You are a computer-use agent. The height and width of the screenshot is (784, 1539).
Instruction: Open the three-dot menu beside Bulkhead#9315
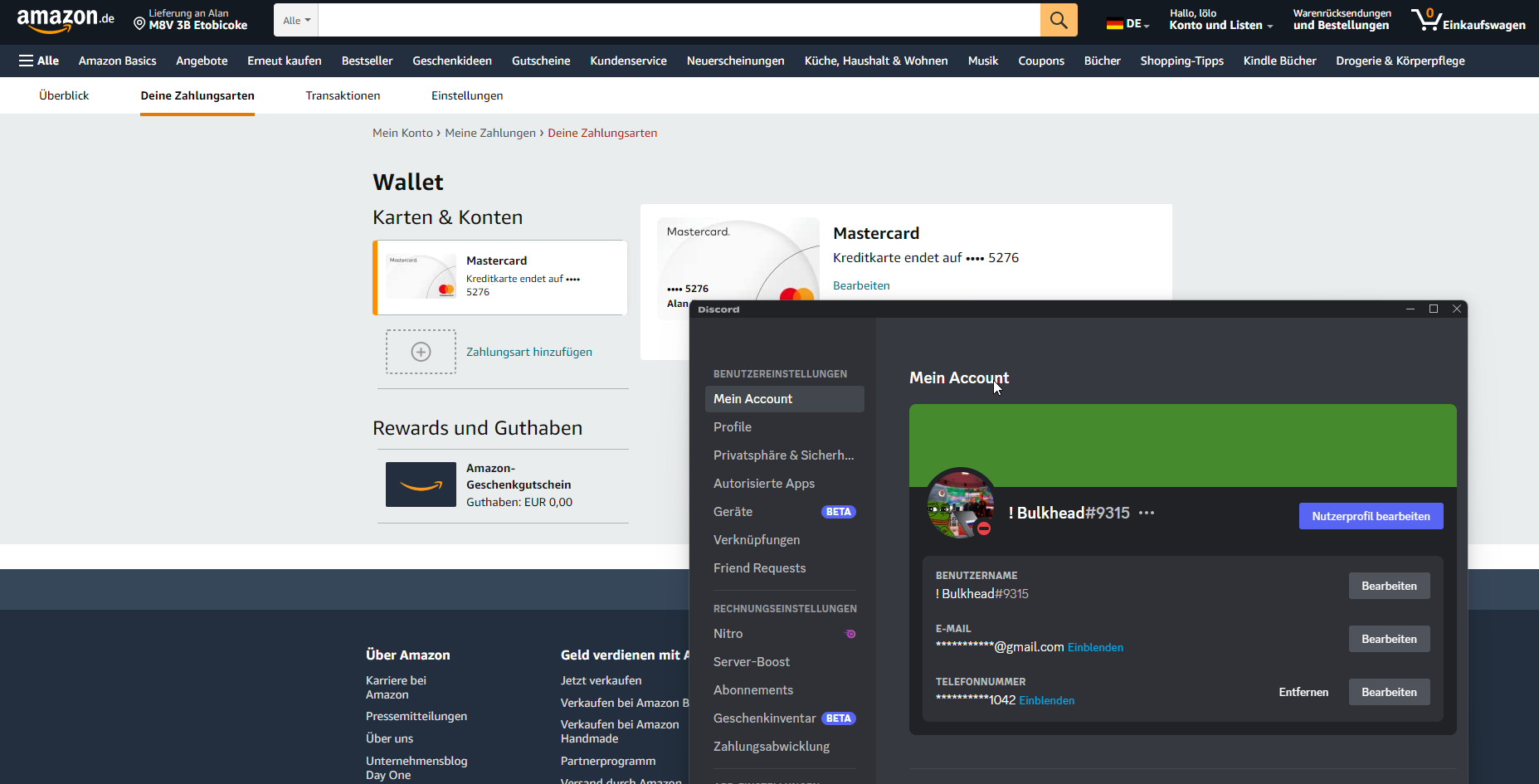pyautogui.click(x=1147, y=514)
